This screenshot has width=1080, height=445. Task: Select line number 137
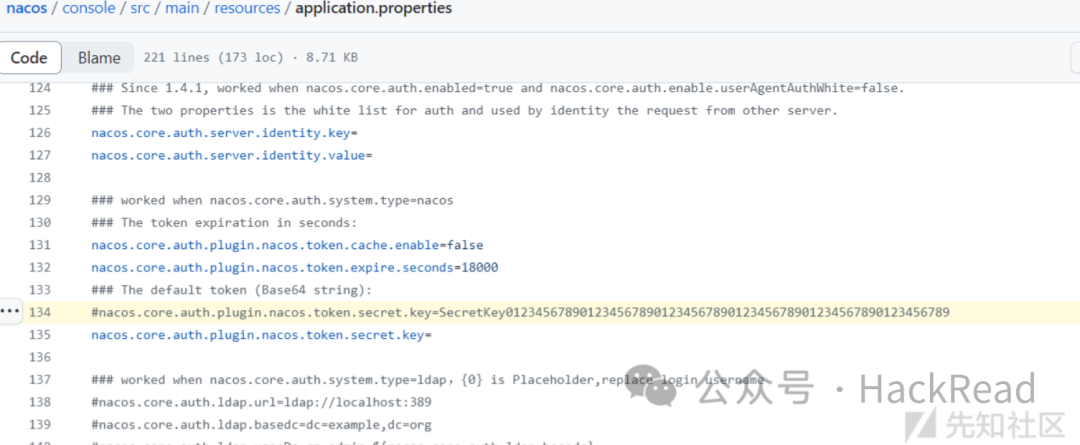tap(39, 380)
